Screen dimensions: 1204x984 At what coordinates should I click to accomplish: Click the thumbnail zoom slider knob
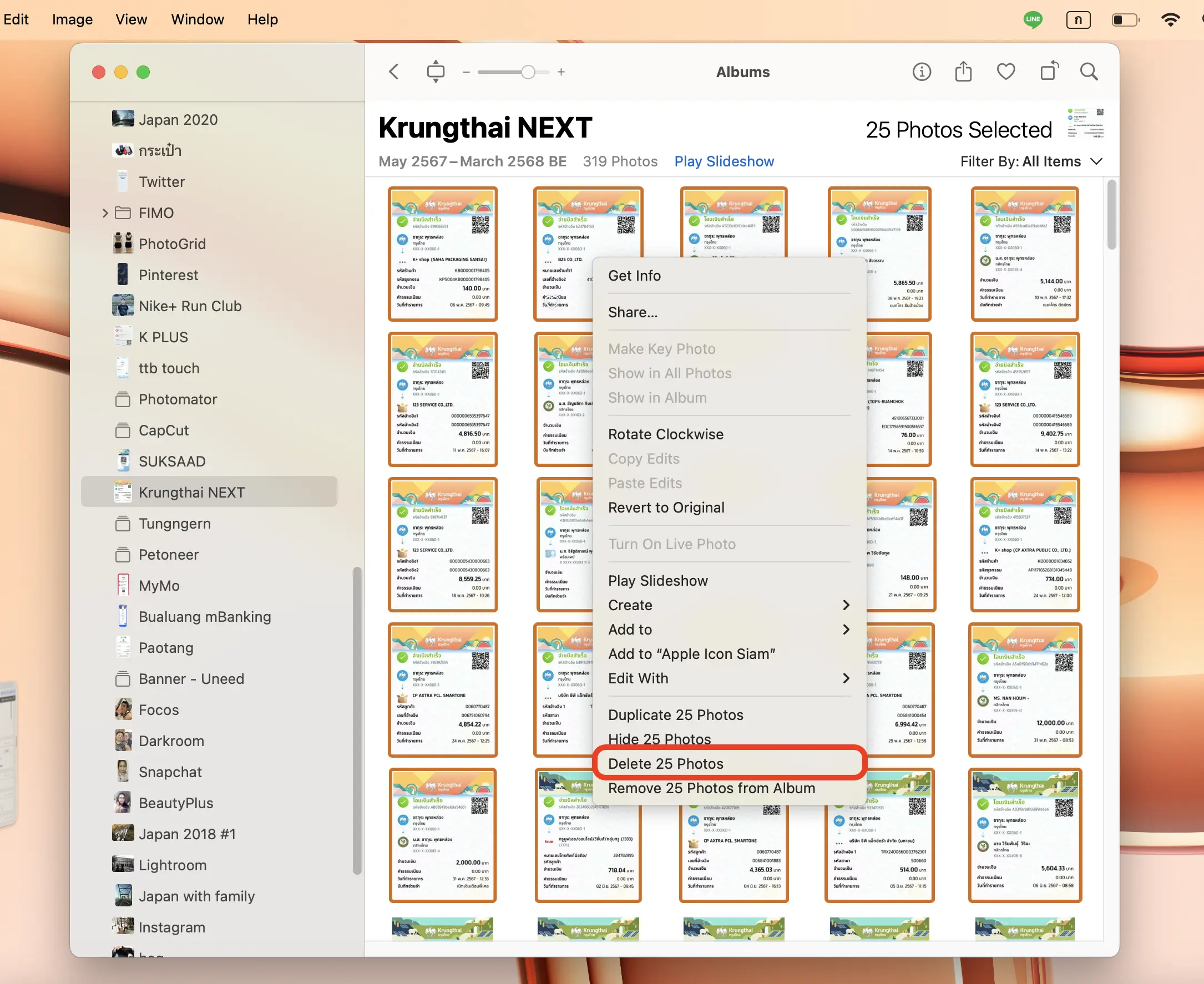(x=528, y=72)
